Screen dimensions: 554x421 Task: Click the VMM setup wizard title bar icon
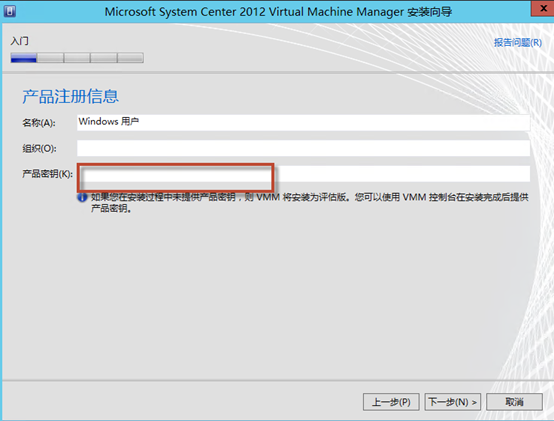10,11
